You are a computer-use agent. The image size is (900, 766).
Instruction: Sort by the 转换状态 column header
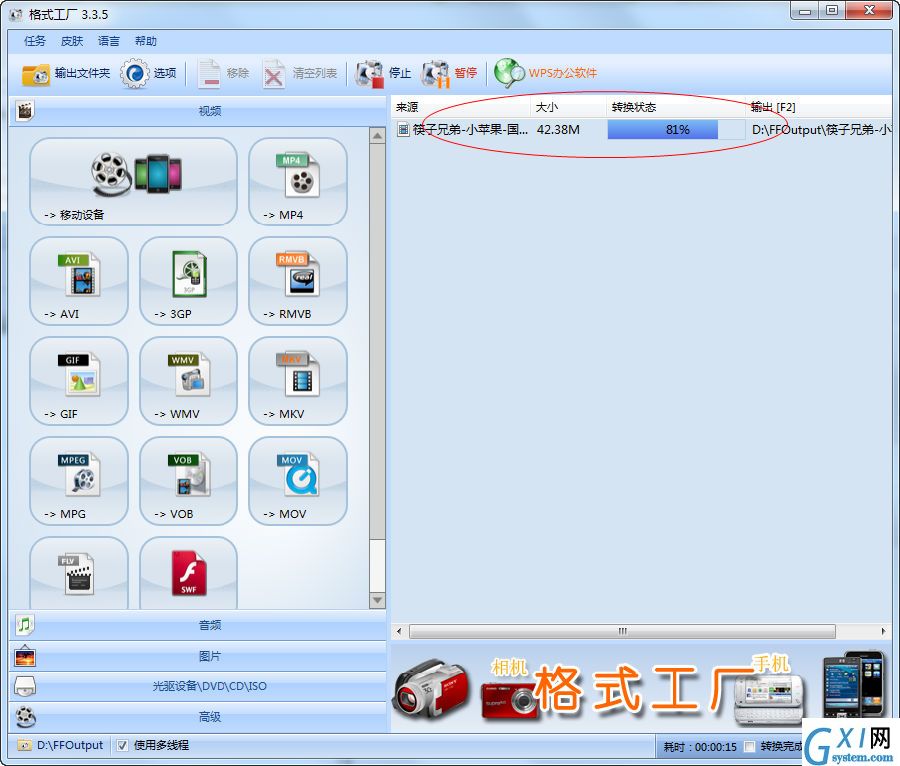676,107
